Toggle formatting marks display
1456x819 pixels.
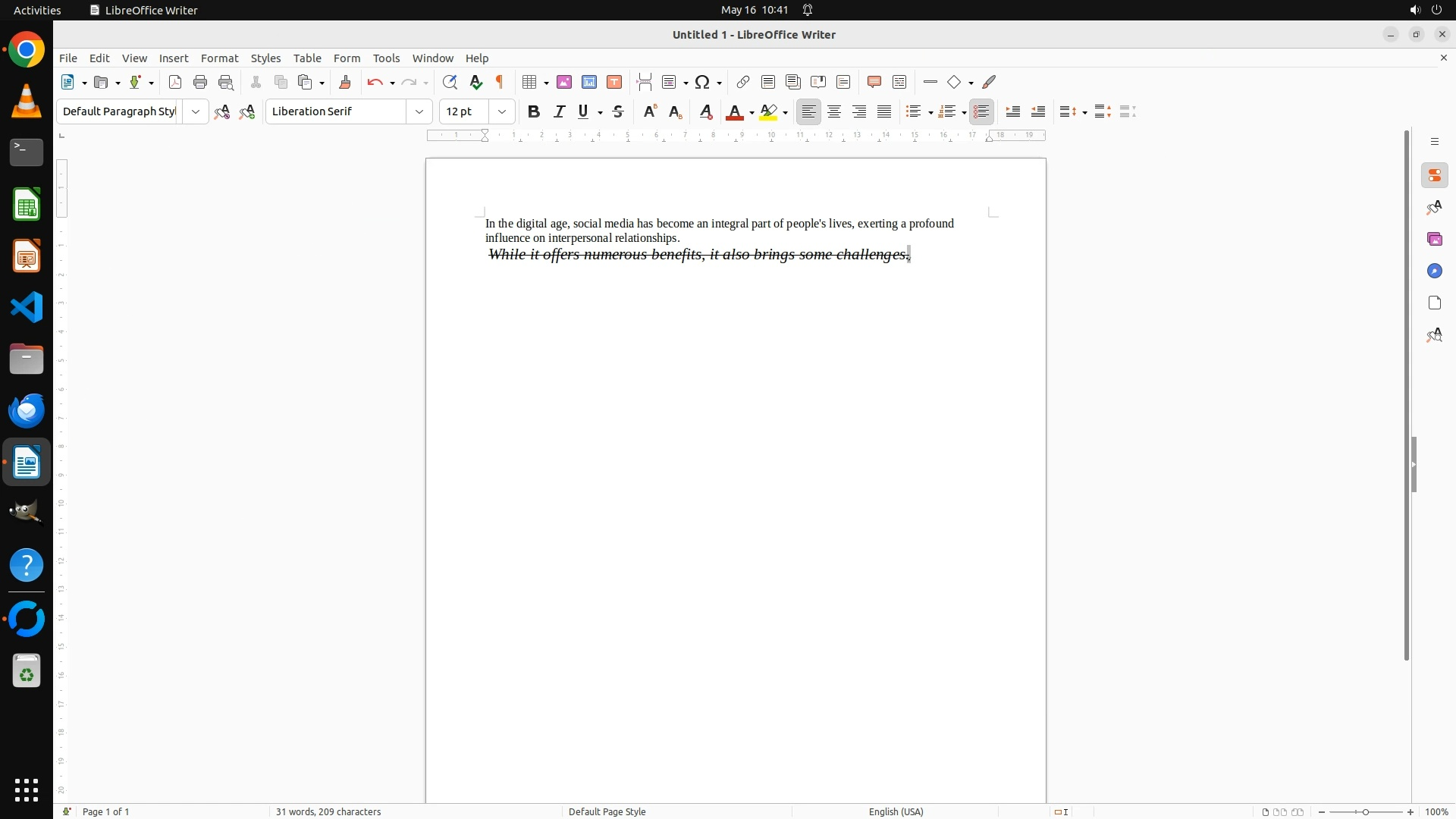pos(500,82)
